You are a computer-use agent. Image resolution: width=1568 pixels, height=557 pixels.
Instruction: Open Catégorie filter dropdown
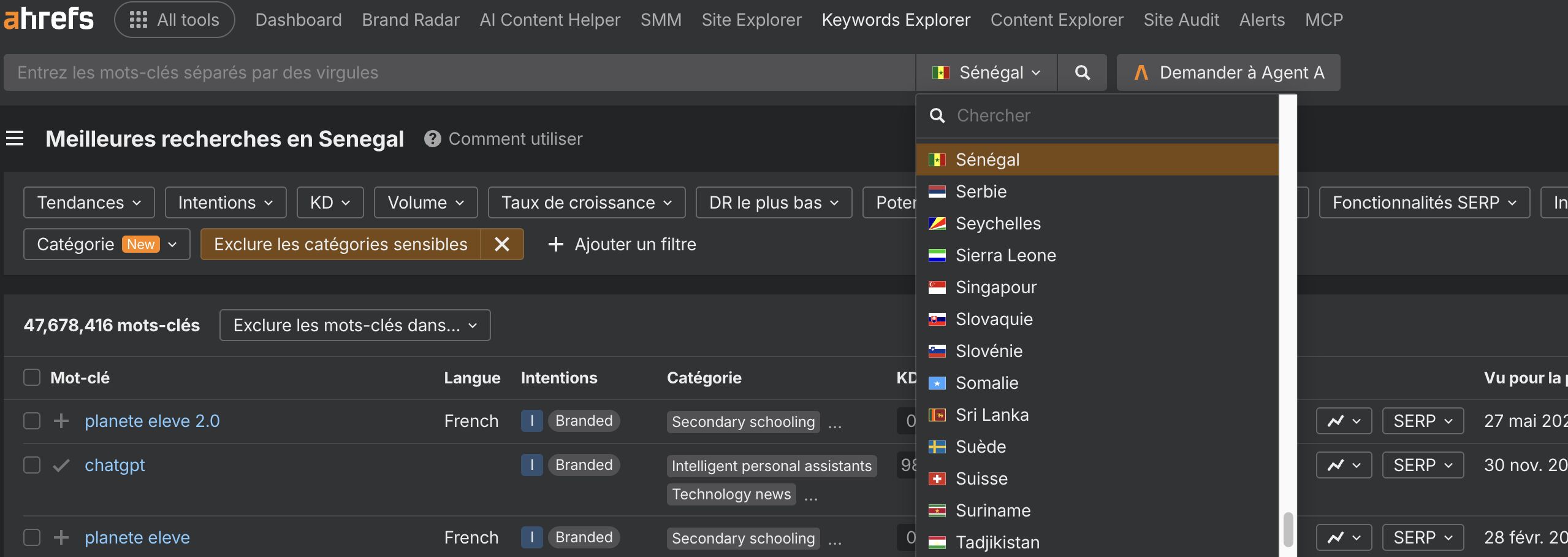[107, 244]
